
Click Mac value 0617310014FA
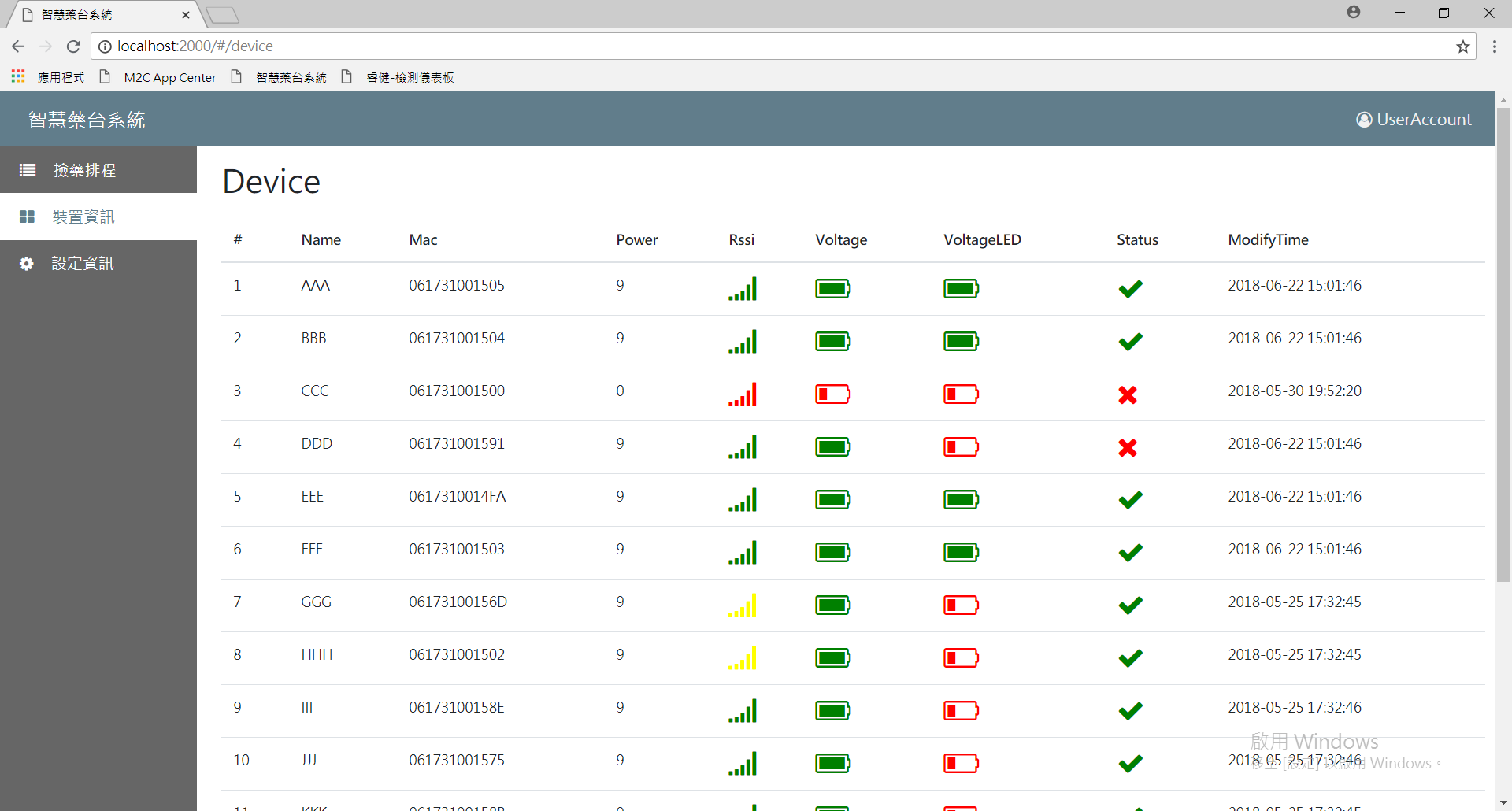(x=458, y=496)
